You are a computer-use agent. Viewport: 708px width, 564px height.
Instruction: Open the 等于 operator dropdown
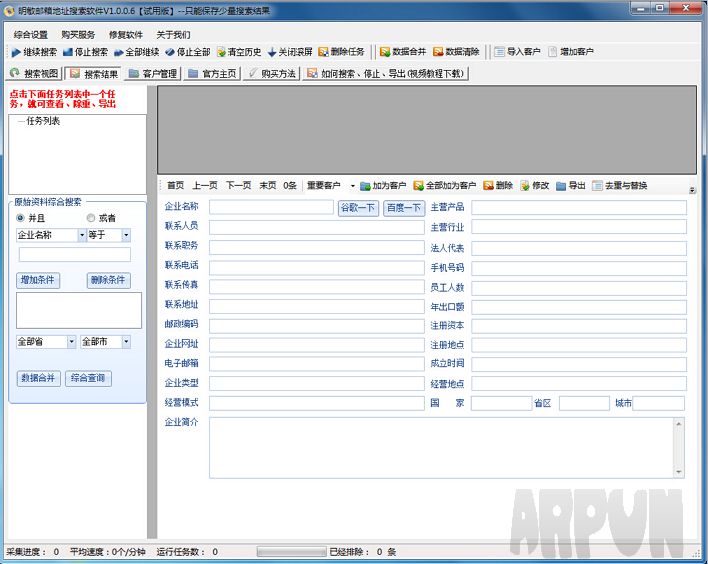[126, 236]
